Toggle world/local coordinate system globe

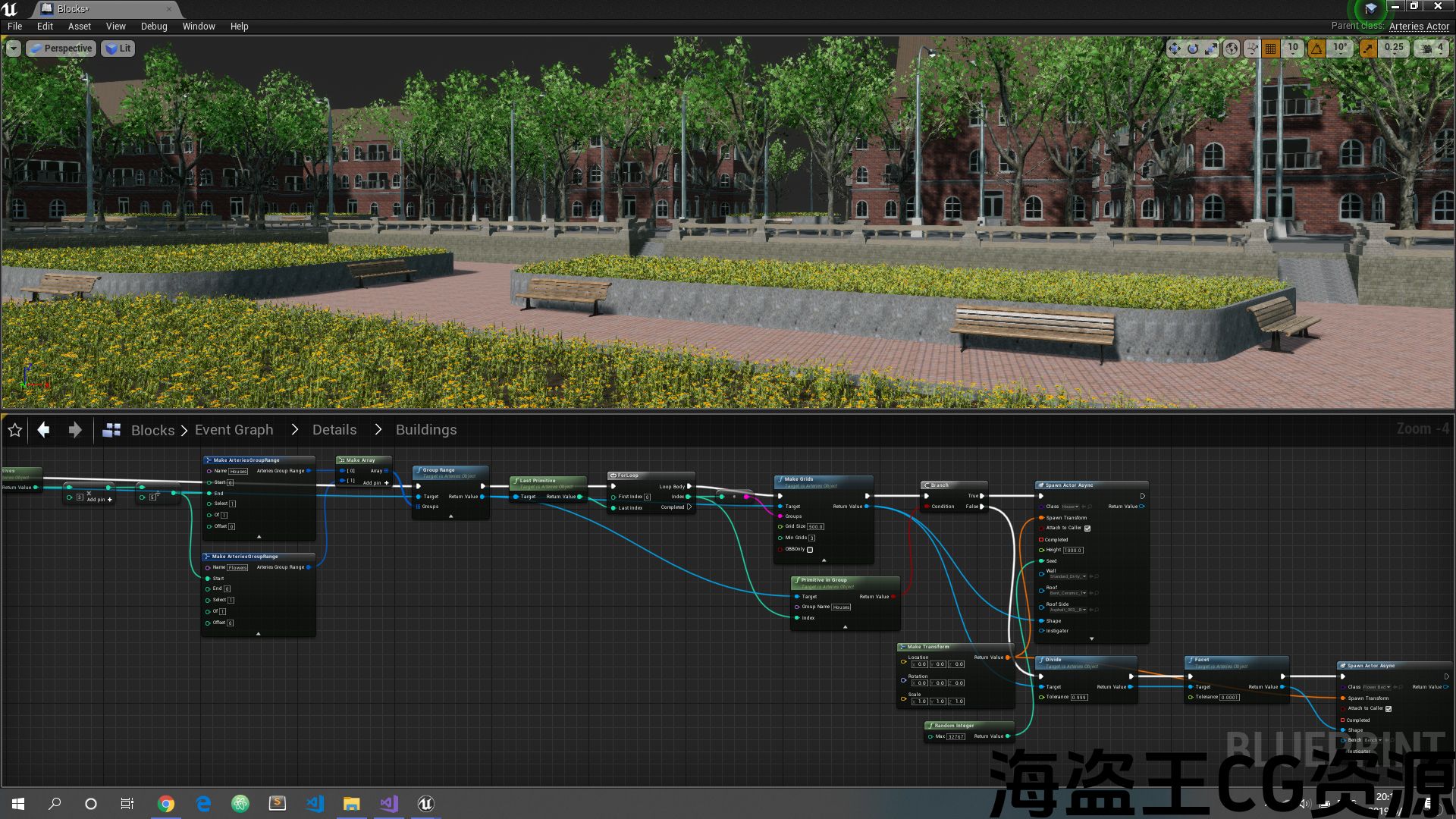point(1232,49)
